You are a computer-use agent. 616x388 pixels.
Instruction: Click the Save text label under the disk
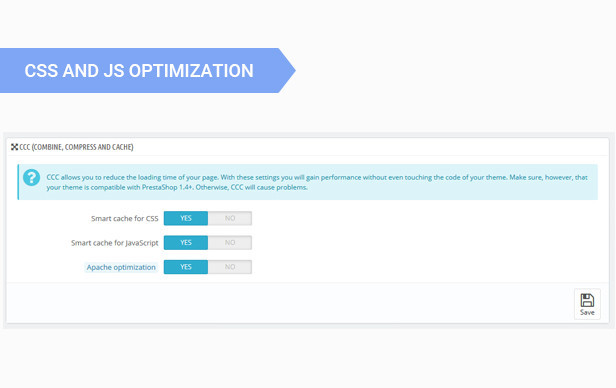[x=587, y=313]
